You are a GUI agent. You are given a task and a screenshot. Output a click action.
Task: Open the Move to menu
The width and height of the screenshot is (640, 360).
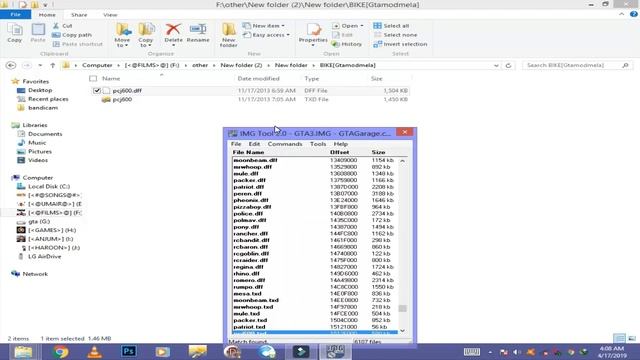tap(122, 35)
